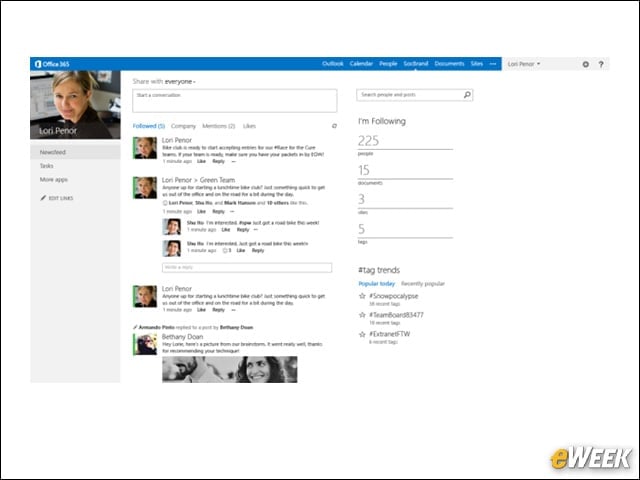
Task: Open the brainstorm picture in Bethany's post
Action: [x=230, y=369]
